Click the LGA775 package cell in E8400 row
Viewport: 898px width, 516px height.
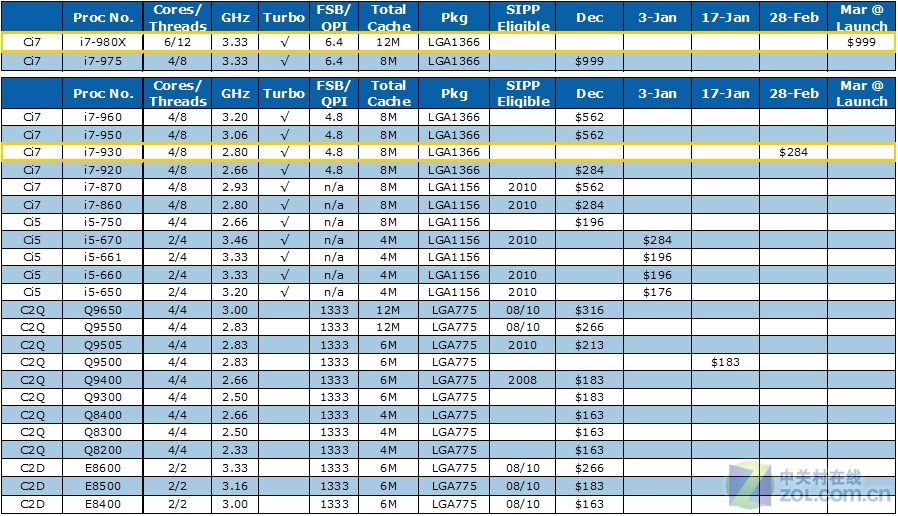(454, 505)
